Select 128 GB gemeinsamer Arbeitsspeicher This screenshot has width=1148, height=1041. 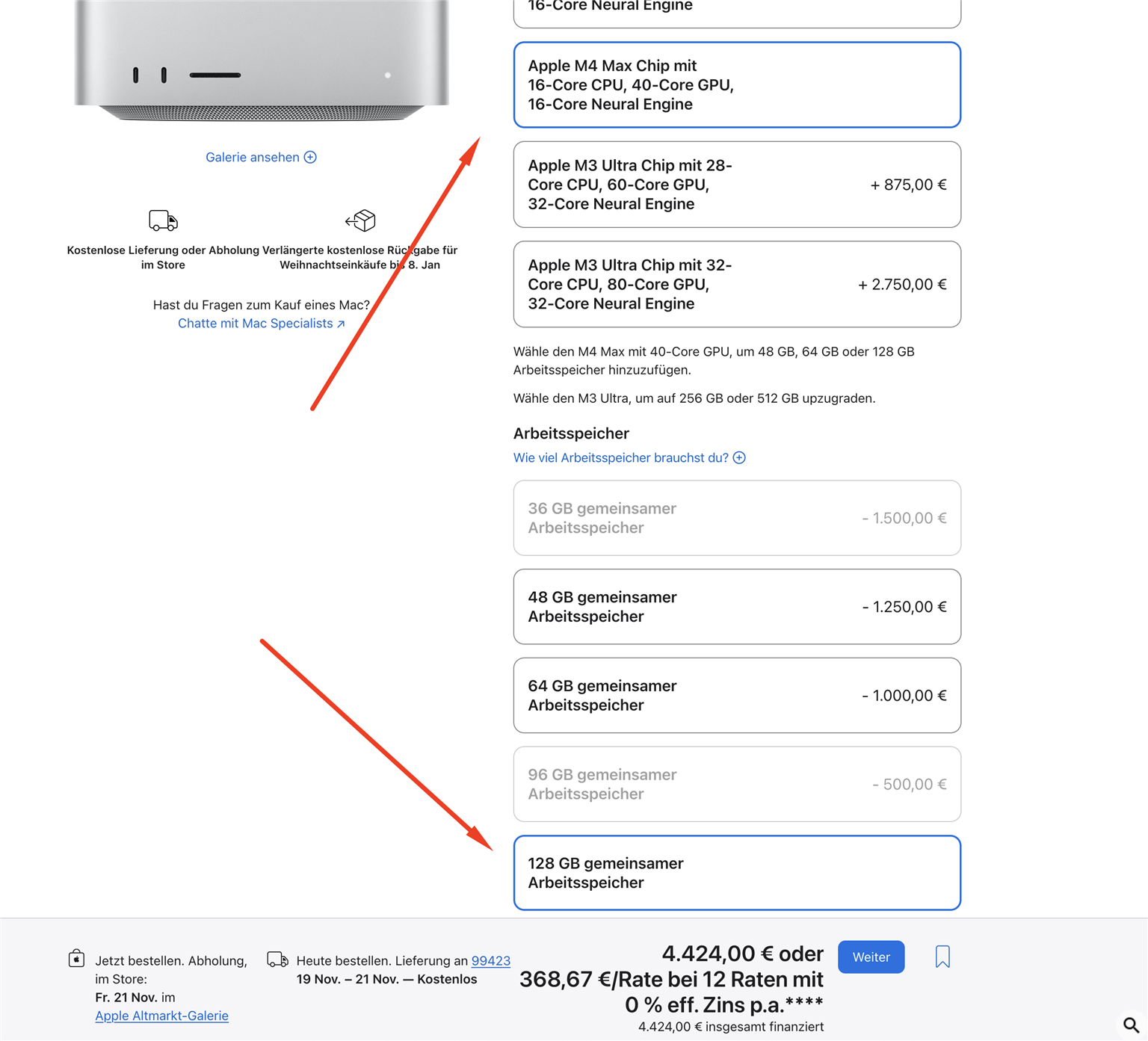(x=736, y=873)
